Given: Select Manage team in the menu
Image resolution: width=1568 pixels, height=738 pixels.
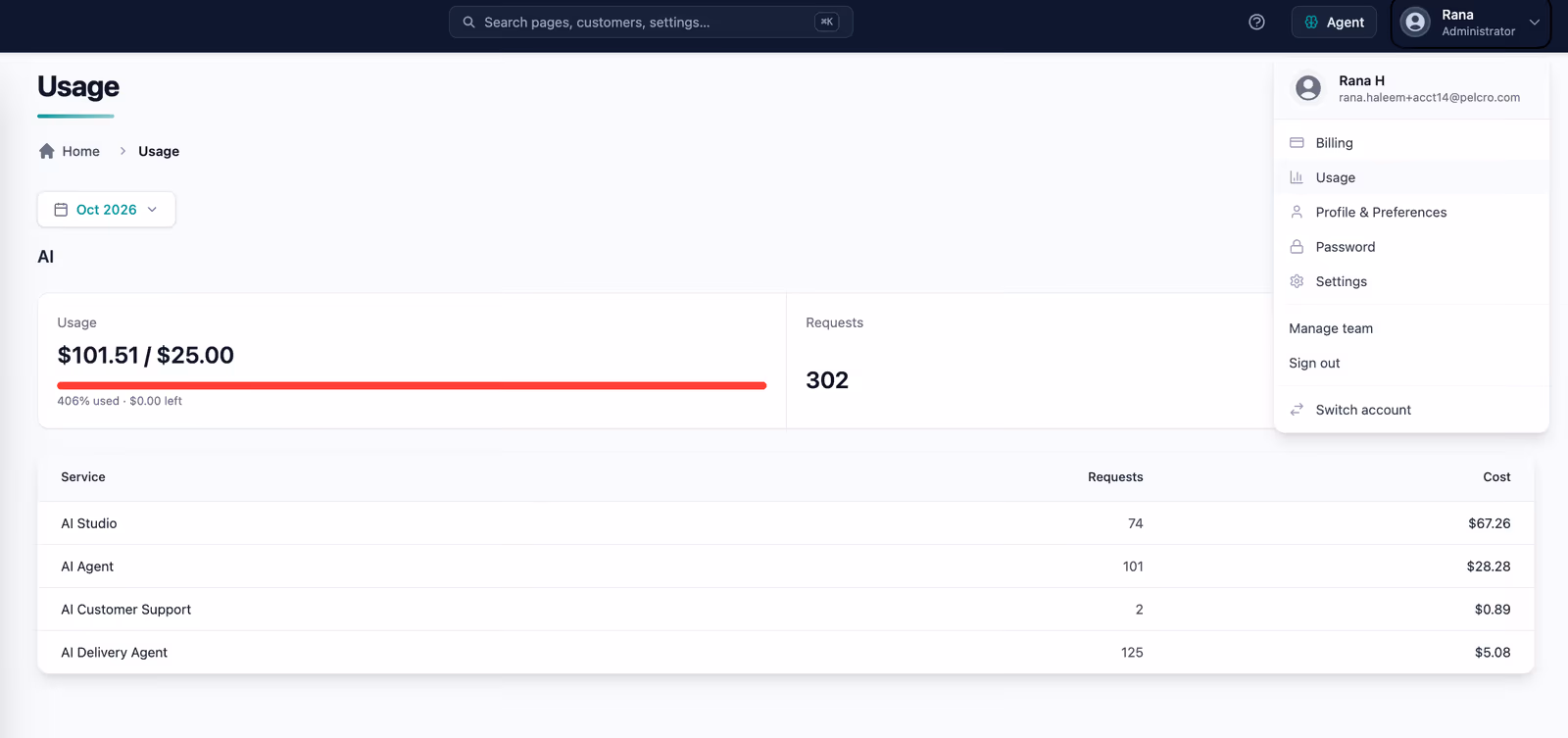Looking at the screenshot, I should coord(1411,328).
